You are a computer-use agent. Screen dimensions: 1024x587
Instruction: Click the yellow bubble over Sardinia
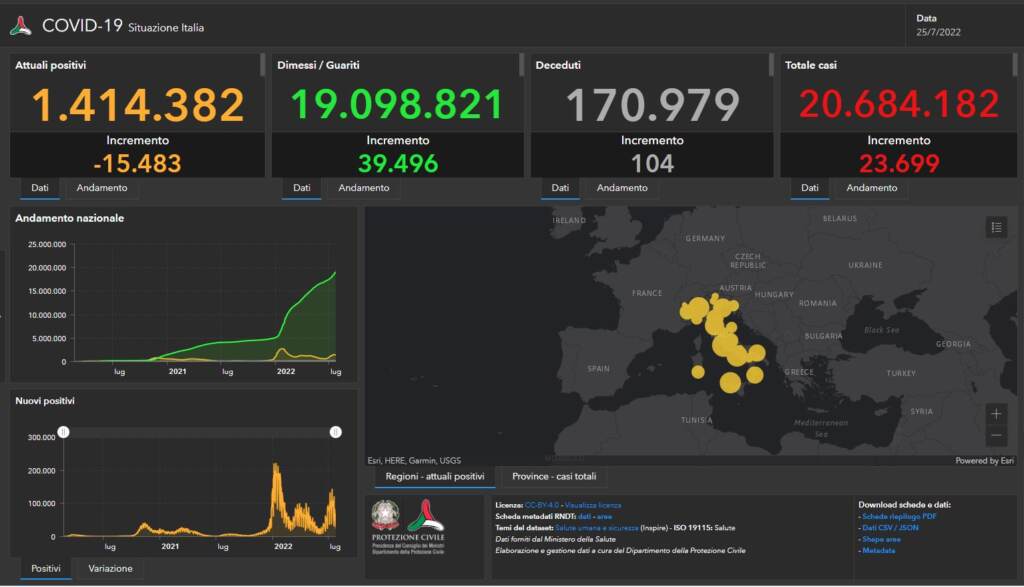[698, 372]
